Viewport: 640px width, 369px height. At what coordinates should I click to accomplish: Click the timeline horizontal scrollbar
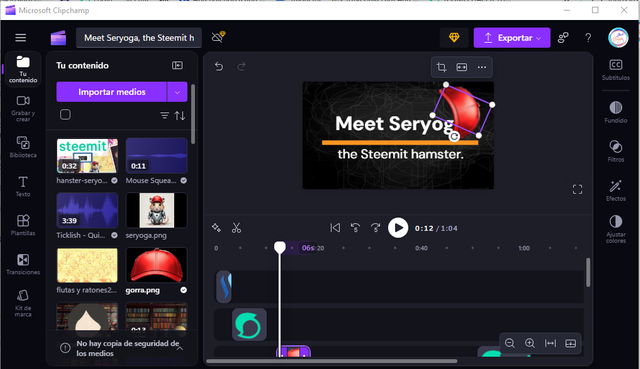(x=331, y=361)
